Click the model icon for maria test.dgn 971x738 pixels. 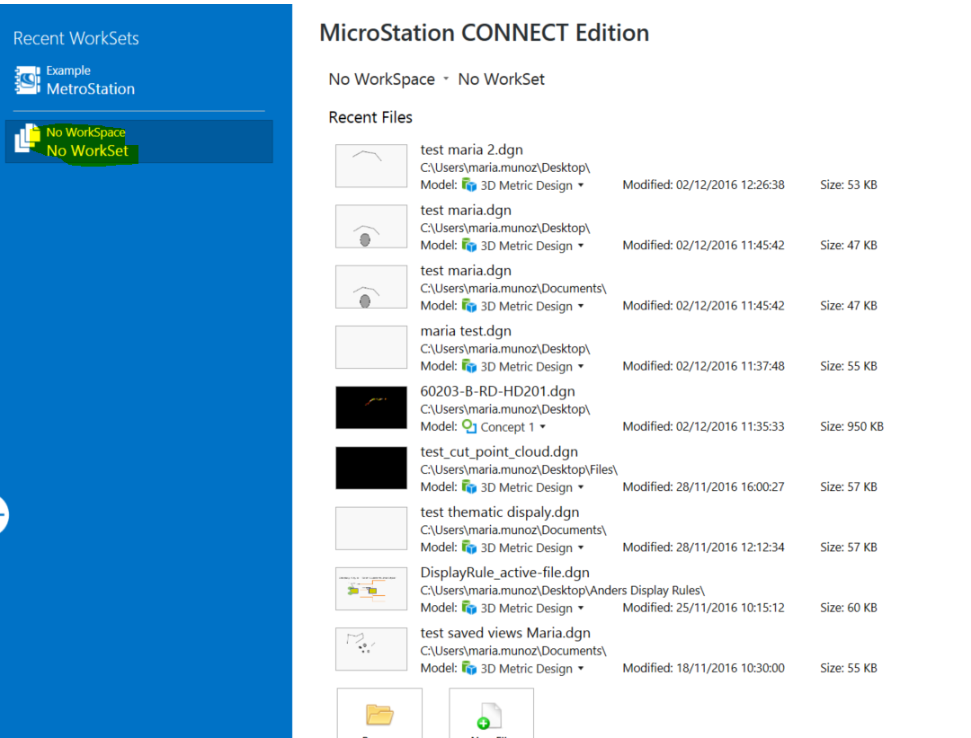[x=469, y=366]
